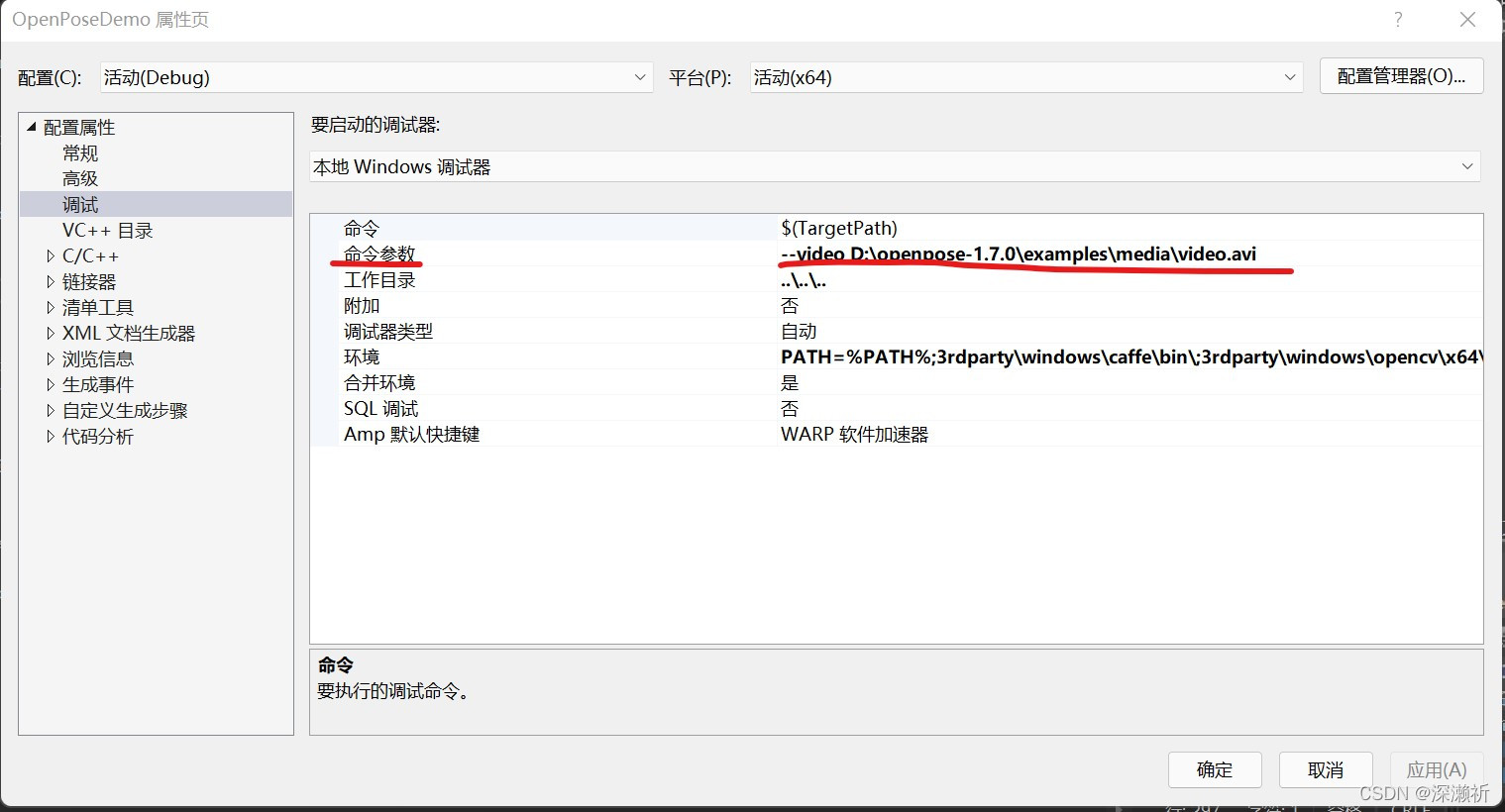Open the 平台(P) platform dropdown
Viewport: 1505px width, 812px height.
1288,76
